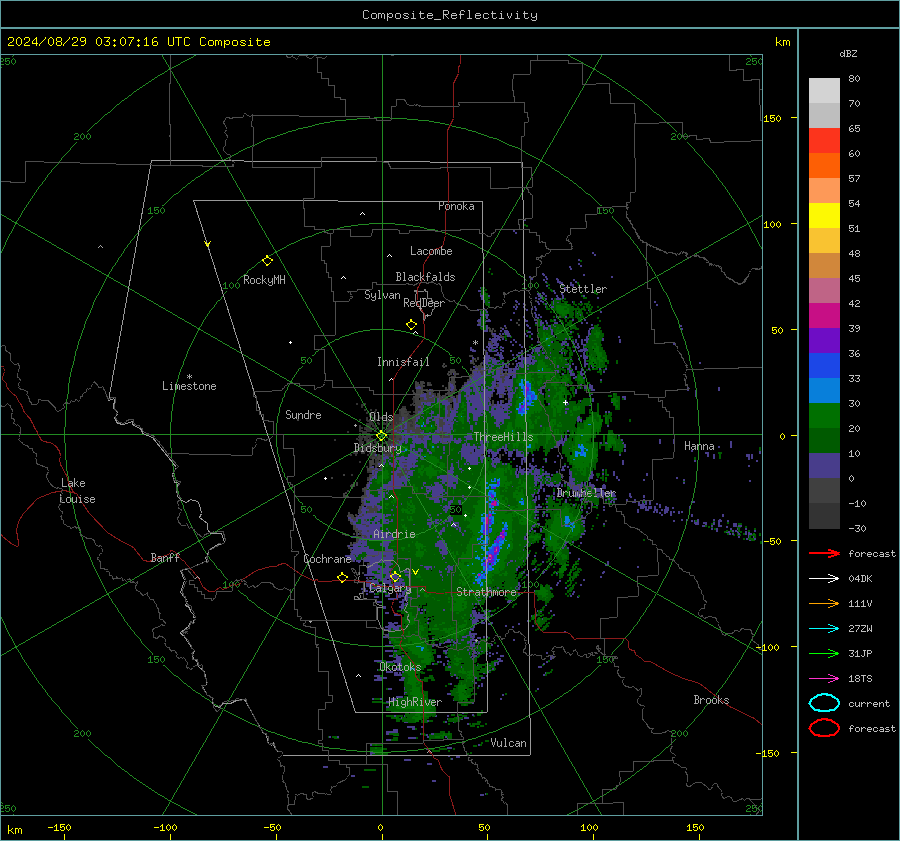Click the orange 111V arrow legend icon
900x841 pixels.
tap(824, 603)
